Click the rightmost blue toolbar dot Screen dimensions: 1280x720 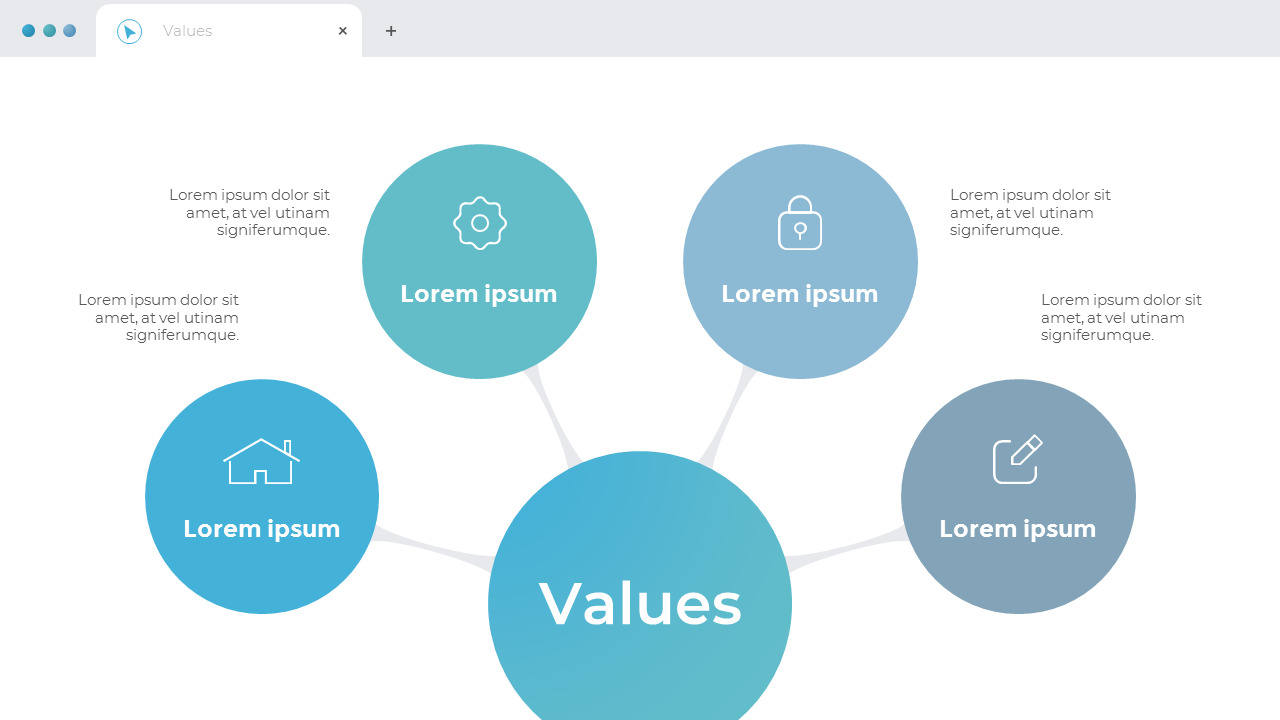click(69, 30)
